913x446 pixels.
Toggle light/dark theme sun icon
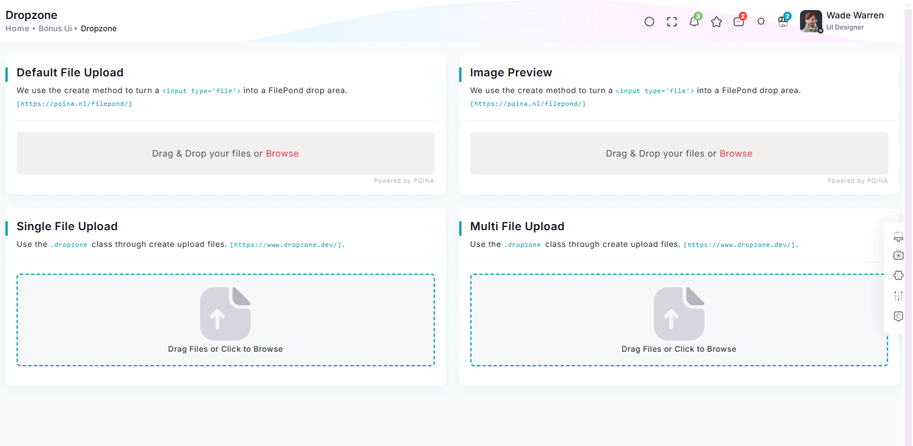(761, 22)
